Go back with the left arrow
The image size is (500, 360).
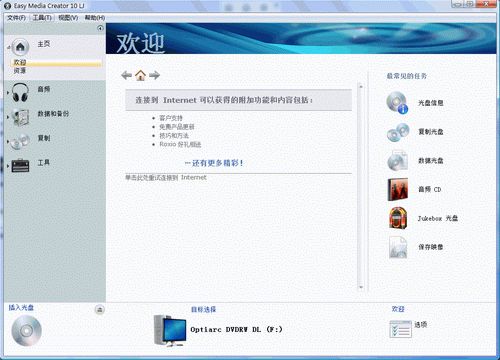[x=127, y=75]
